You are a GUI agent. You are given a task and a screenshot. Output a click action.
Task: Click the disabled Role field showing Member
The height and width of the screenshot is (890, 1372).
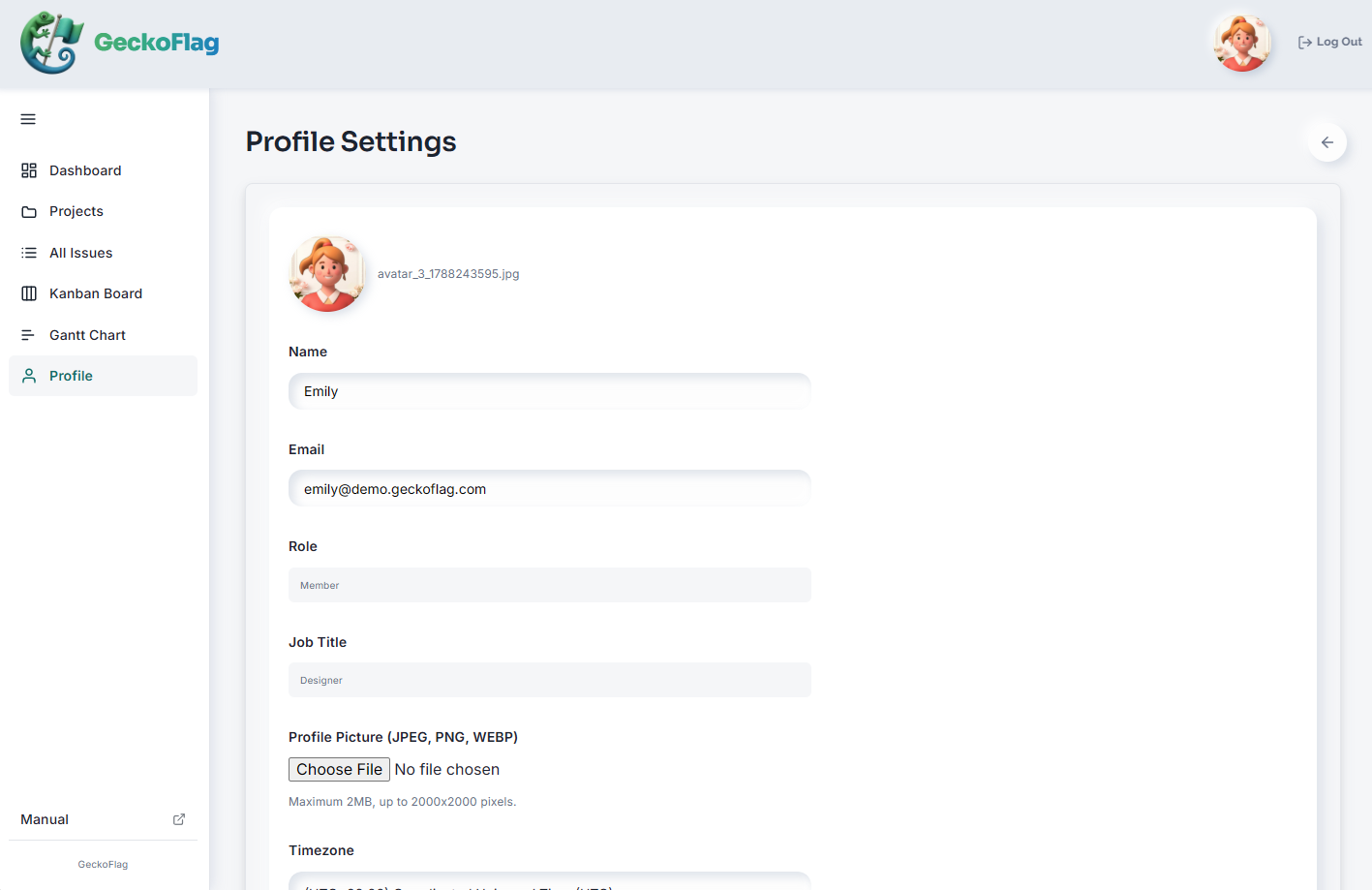550,585
